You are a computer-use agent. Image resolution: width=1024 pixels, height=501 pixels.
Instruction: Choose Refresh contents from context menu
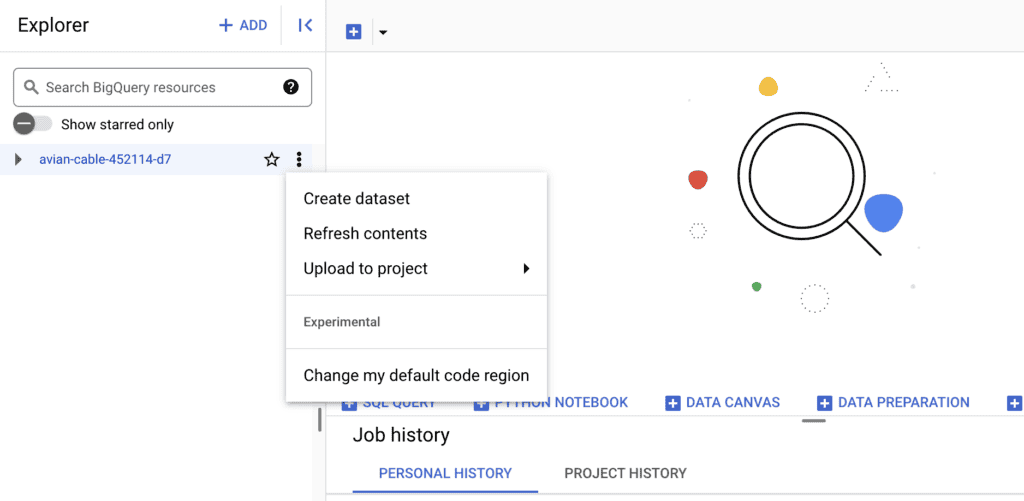(417, 234)
